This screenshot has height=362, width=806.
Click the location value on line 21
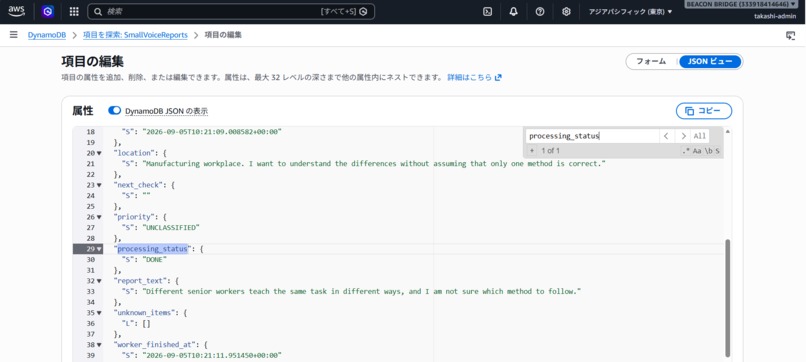click(x=374, y=164)
